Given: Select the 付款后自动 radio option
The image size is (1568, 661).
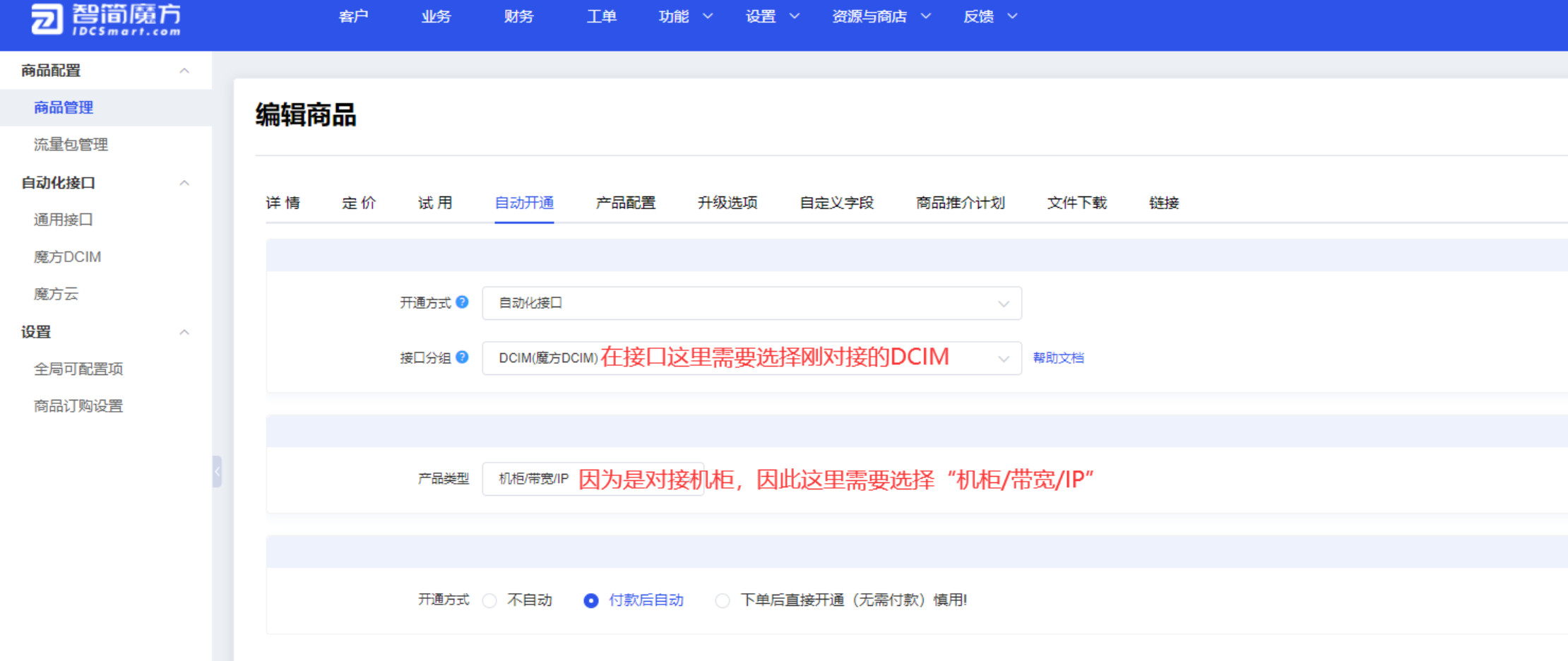Looking at the screenshot, I should click(x=591, y=600).
